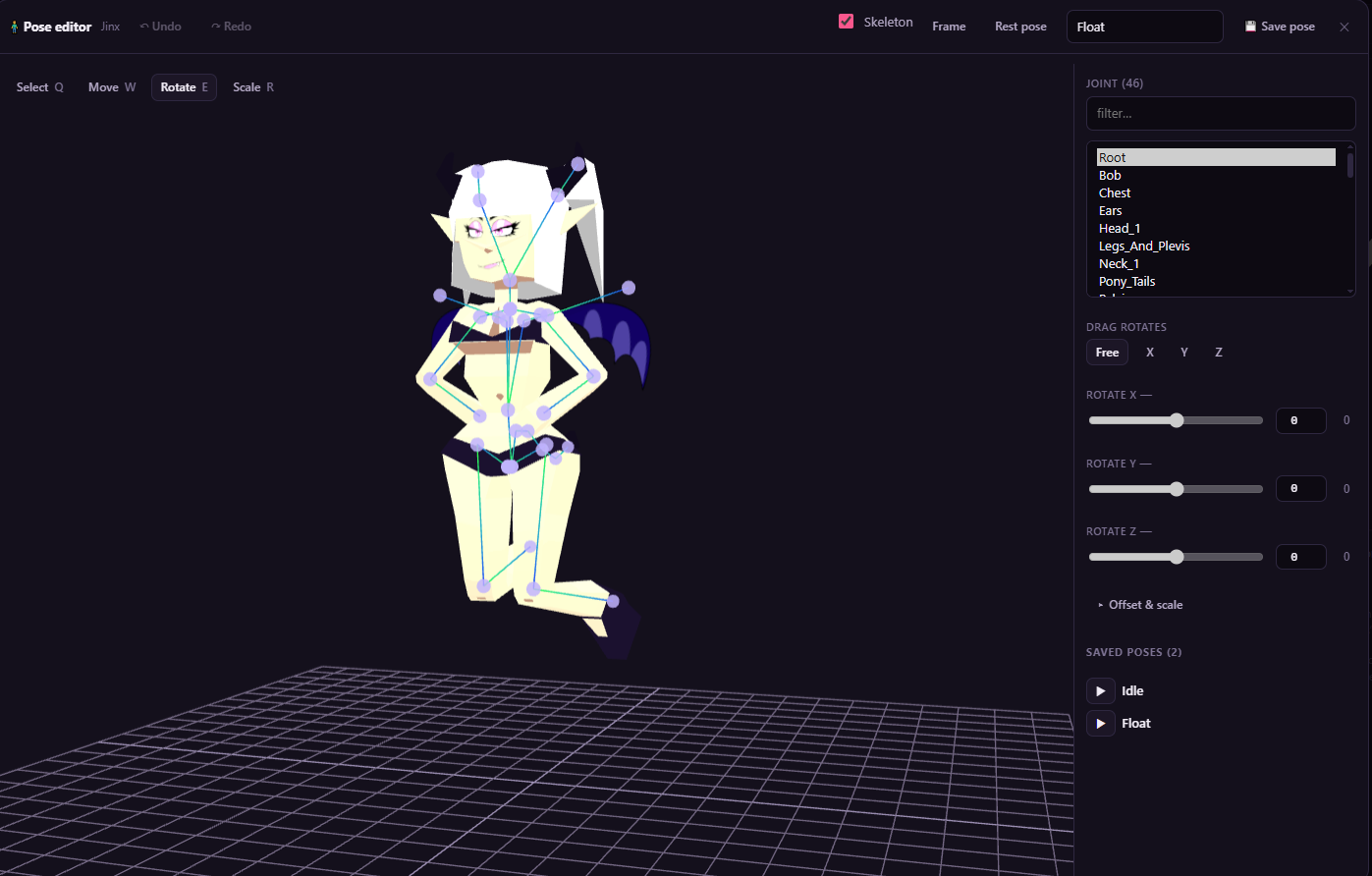Click the Rest pose button
The height and width of the screenshot is (876, 1372).
click(1020, 27)
